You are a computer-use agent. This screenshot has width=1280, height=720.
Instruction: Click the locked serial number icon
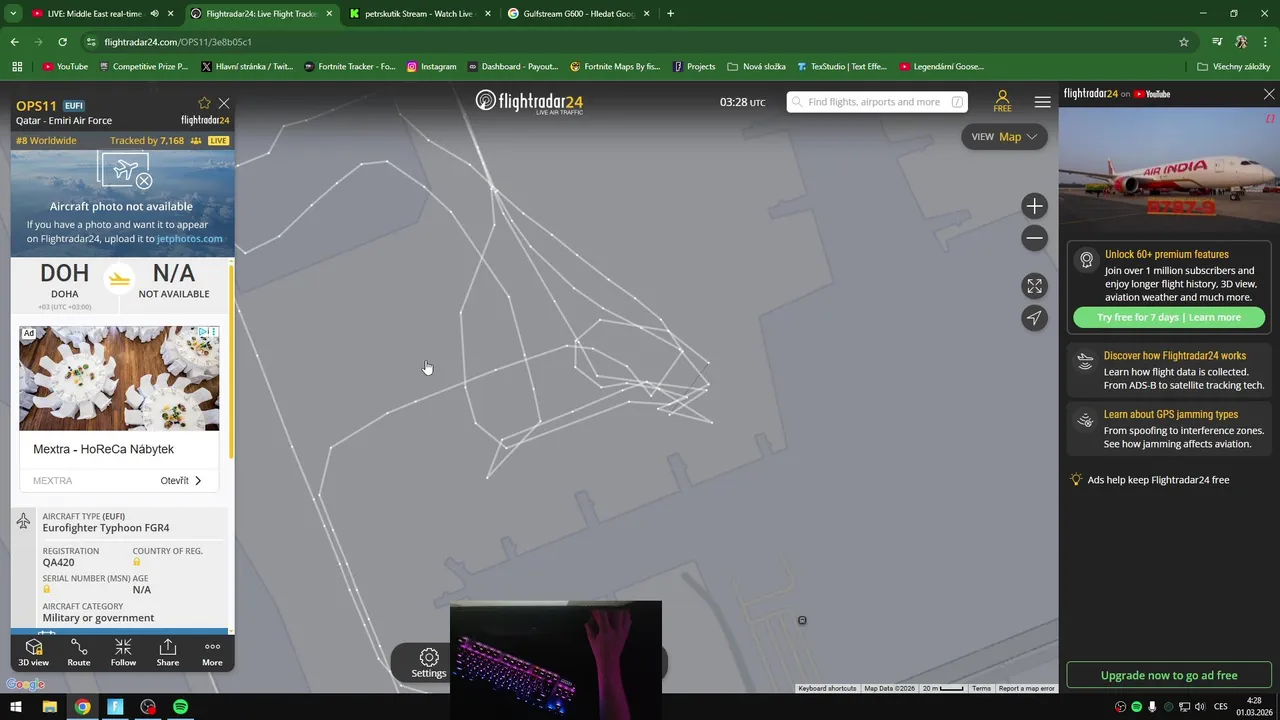[46, 589]
